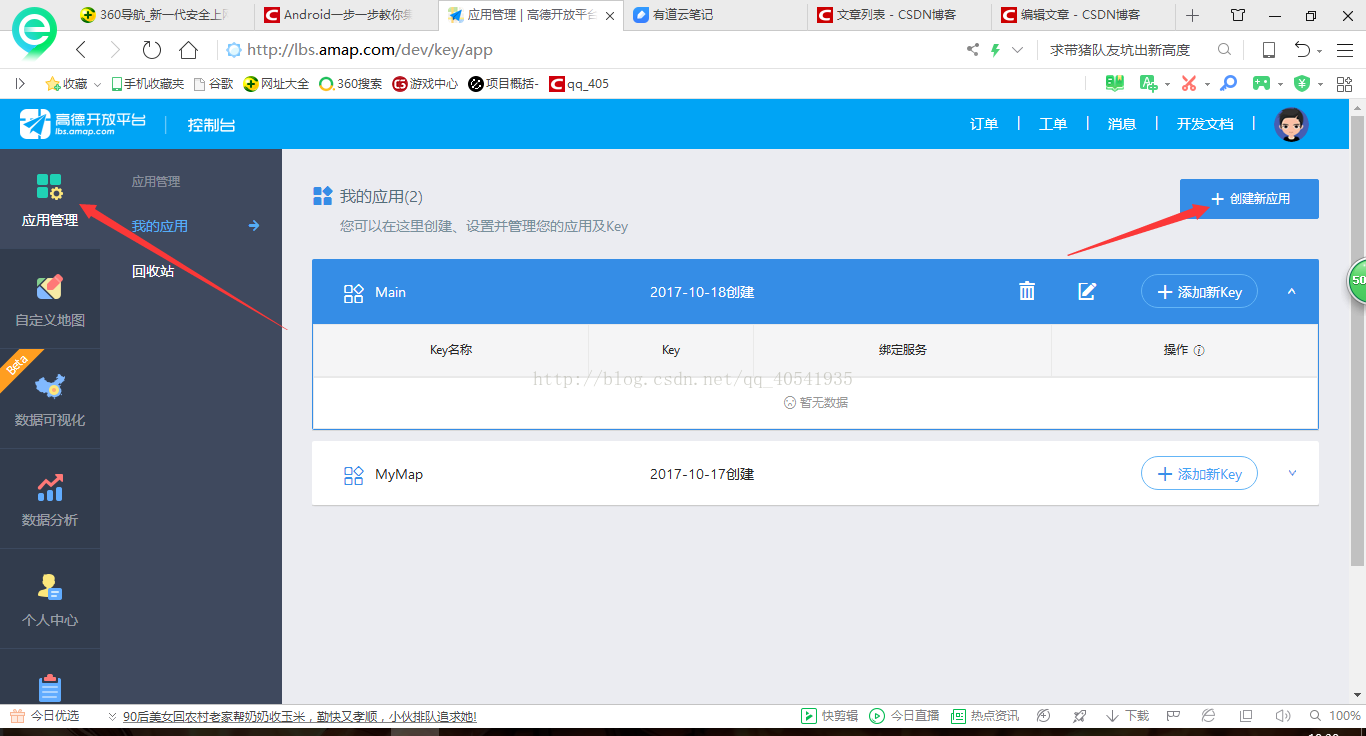Go back with browser back arrow
The image size is (1366, 736).
click(x=82, y=50)
